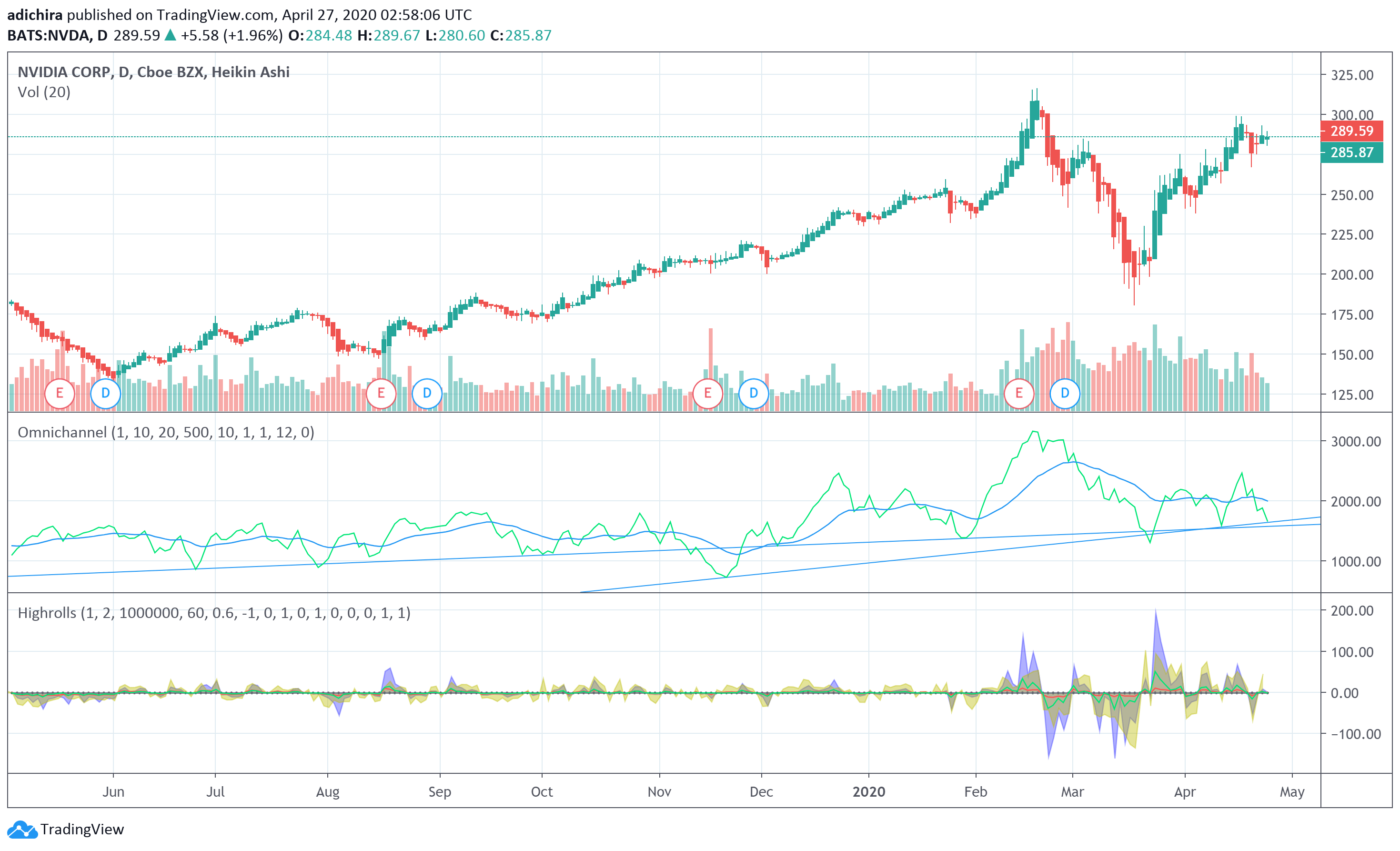Click the O:284.48 open value
The height and width of the screenshot is (851, 1400).
[x=321, y=36]
